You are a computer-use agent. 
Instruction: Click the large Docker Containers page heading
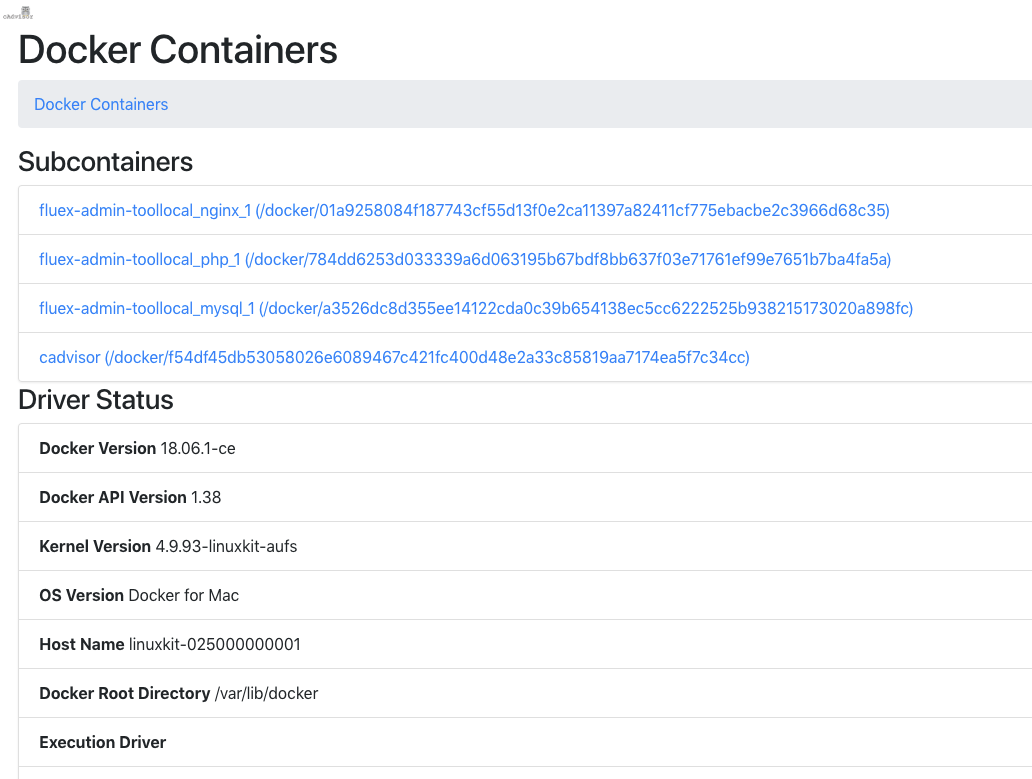178,49
